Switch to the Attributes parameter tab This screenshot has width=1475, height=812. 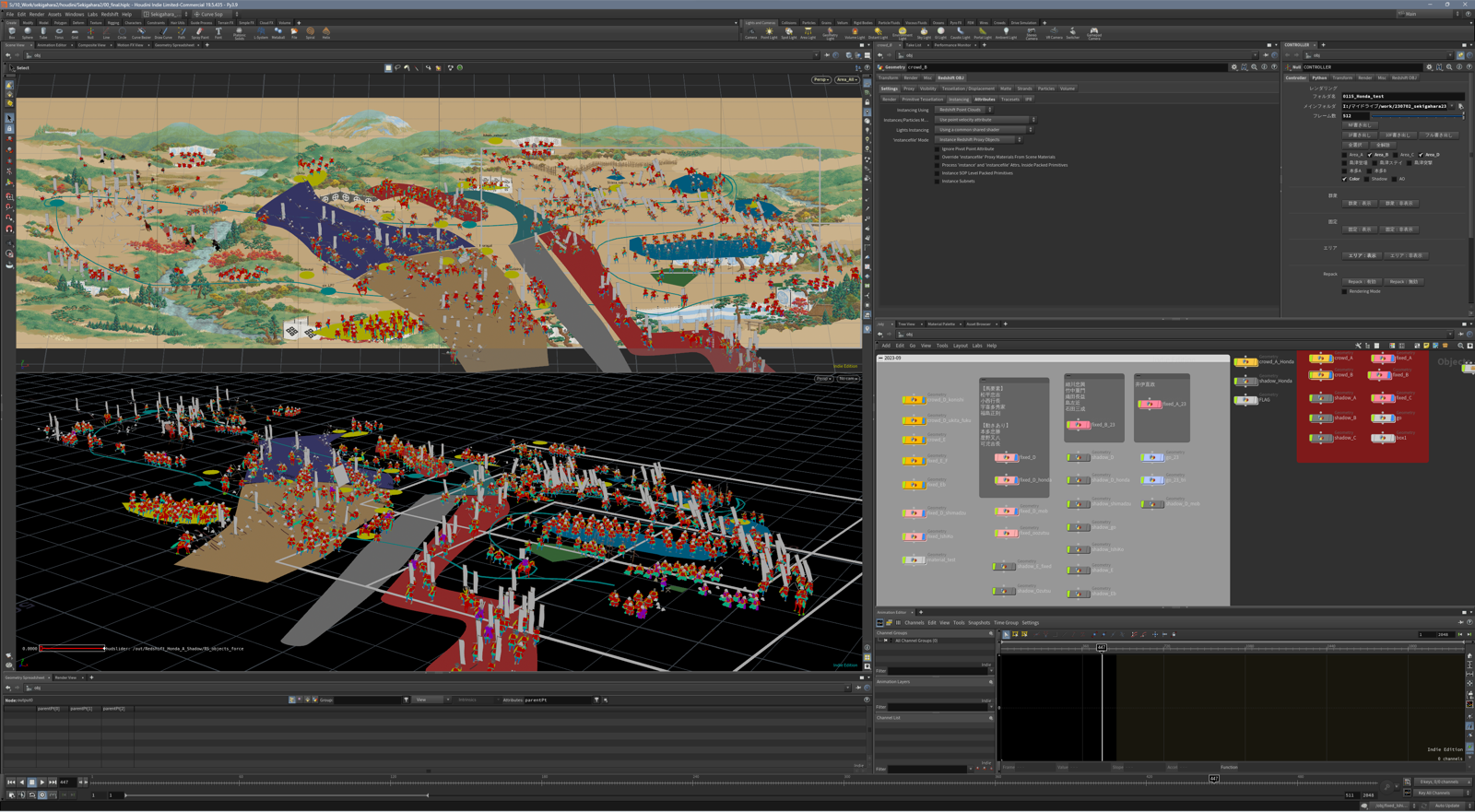tap(985, 100)
